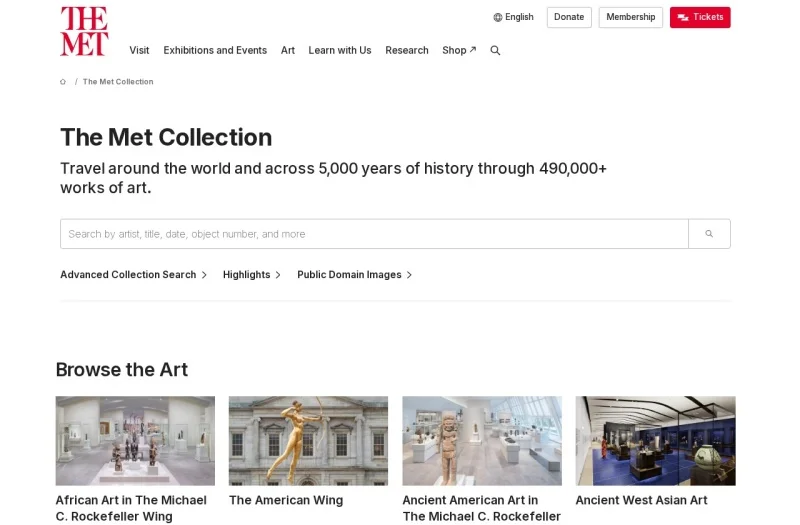Focus the collection search input field
This screenshot has height=525, width=800.
point(374,234)
